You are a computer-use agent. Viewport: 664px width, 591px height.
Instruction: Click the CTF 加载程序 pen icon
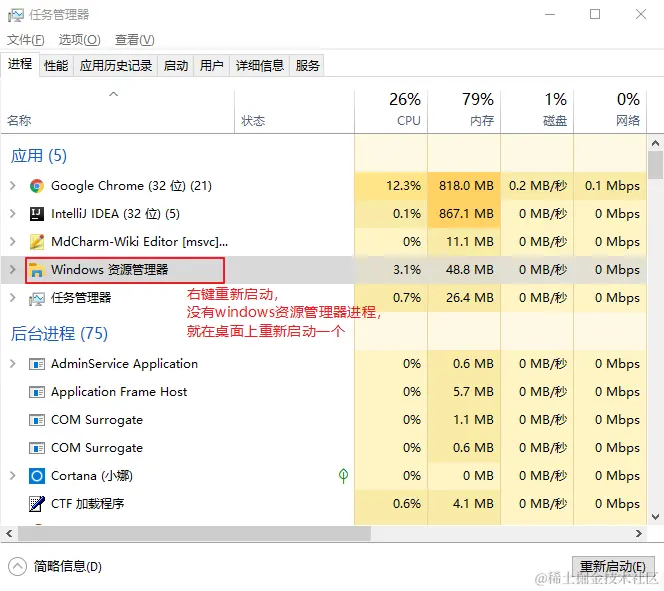coord(37,504)
